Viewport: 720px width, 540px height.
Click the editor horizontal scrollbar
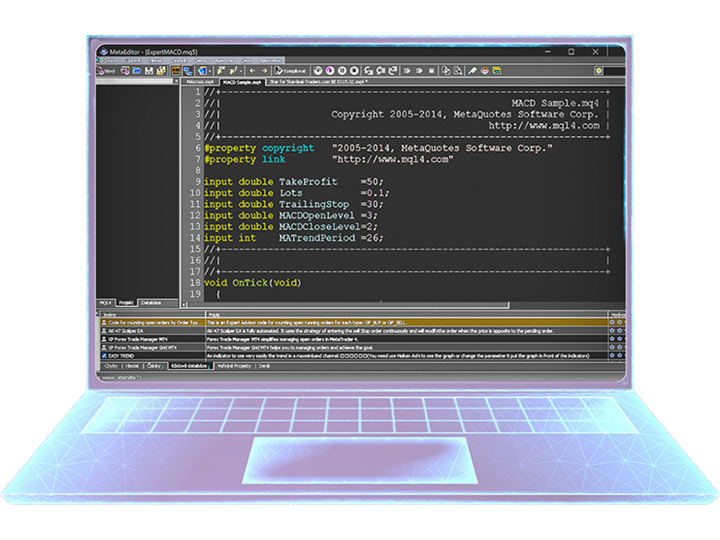coord(348,305)
